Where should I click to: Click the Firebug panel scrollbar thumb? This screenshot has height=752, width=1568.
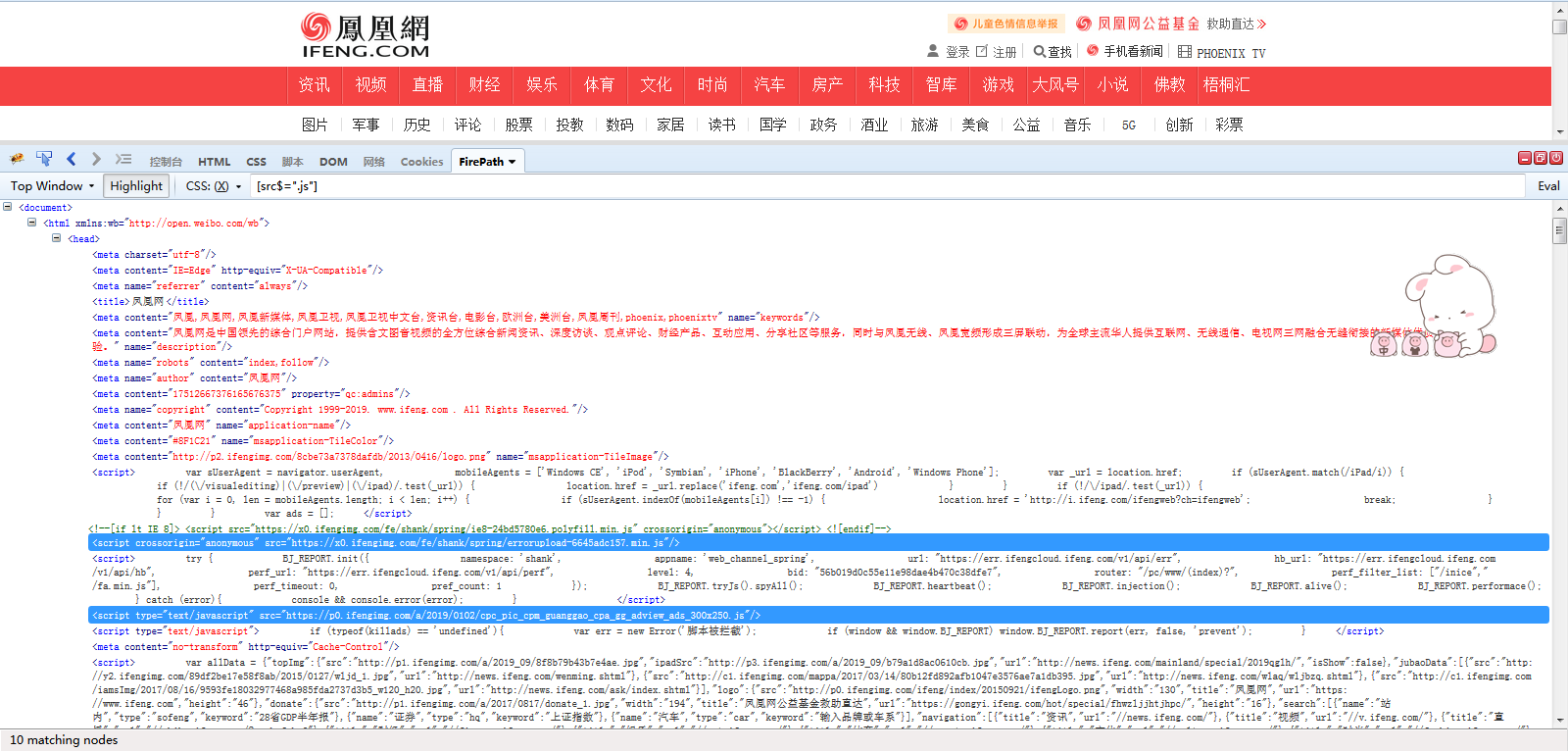[1559, 230]
